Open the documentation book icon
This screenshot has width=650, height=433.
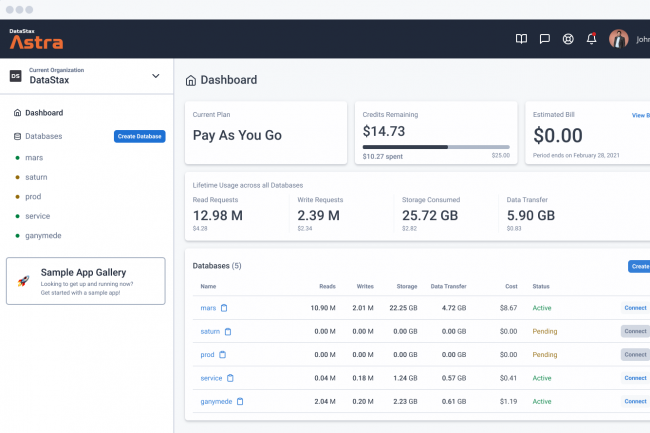(x=521, y=39)
